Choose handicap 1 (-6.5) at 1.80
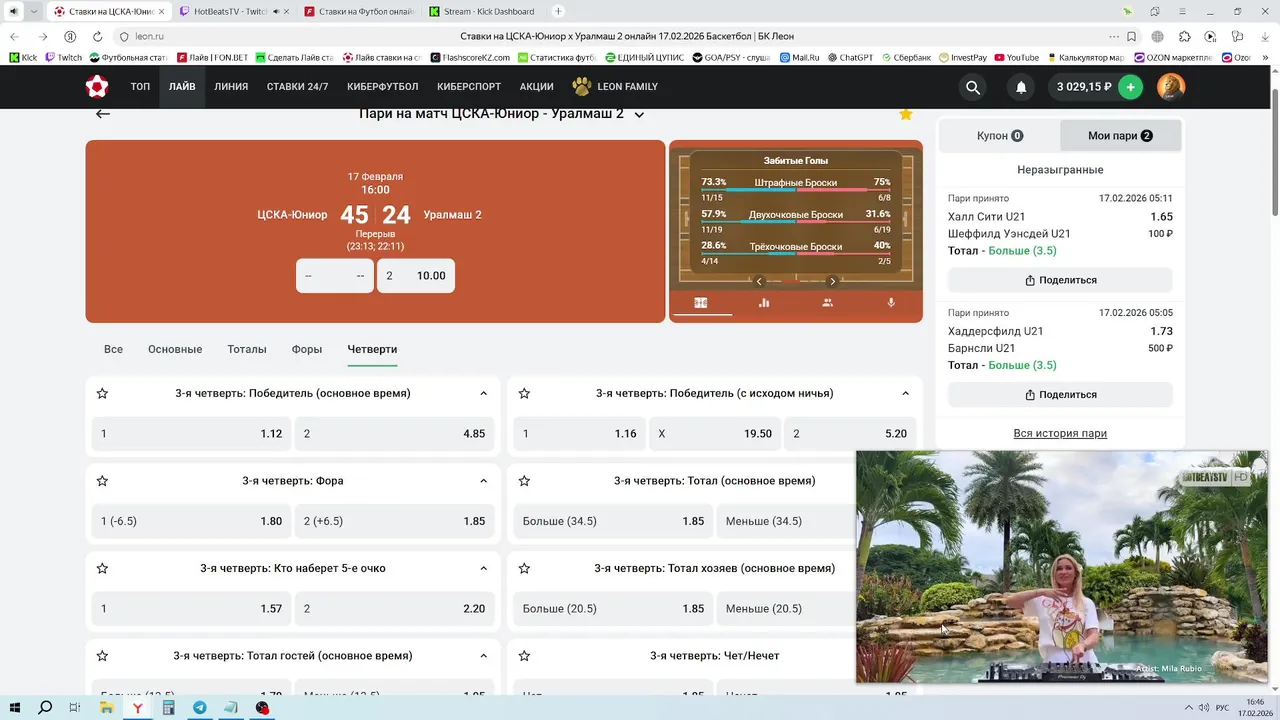 click(x=191, y=521)
